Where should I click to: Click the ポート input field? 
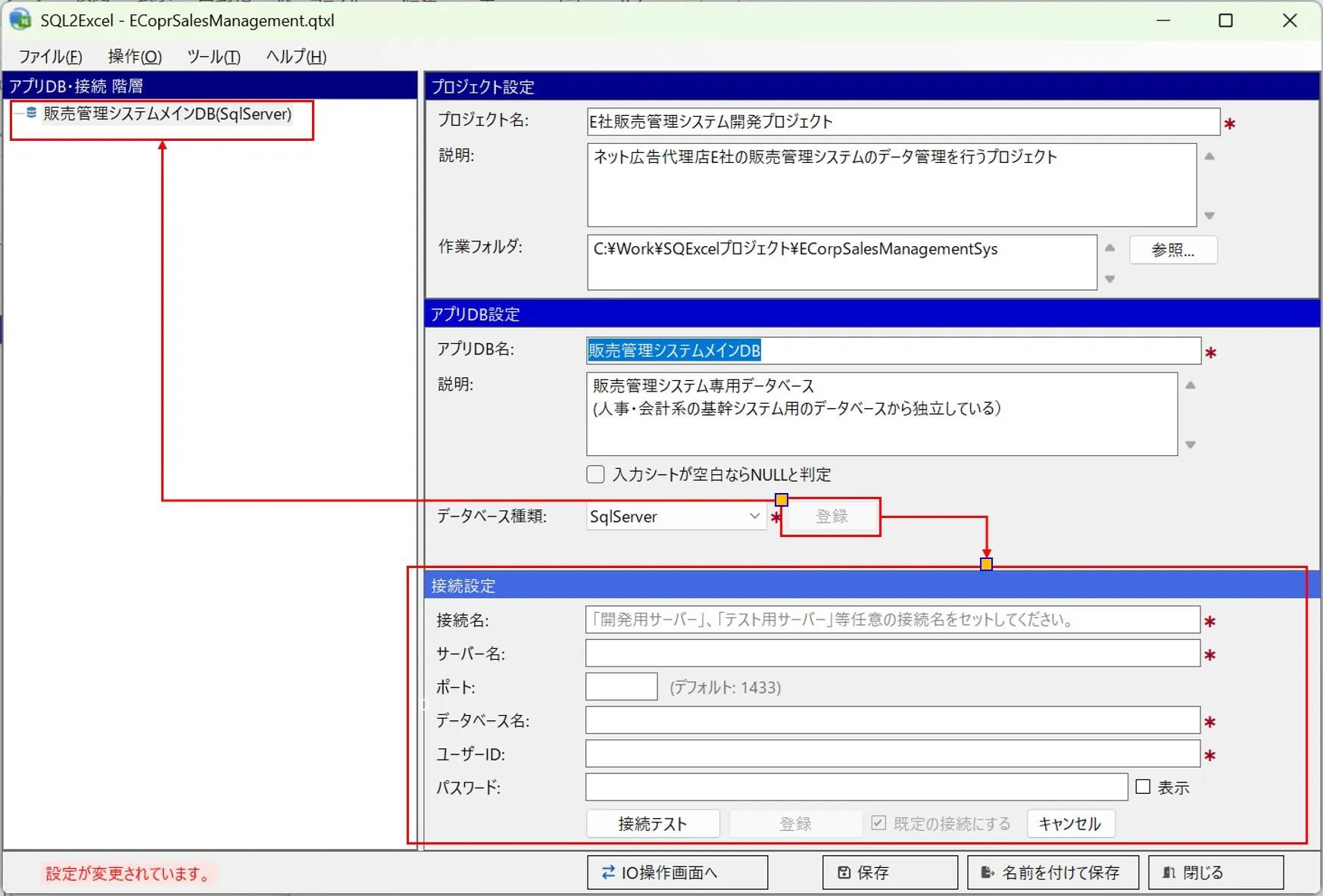pyautogui.click(x=622, y=687)
